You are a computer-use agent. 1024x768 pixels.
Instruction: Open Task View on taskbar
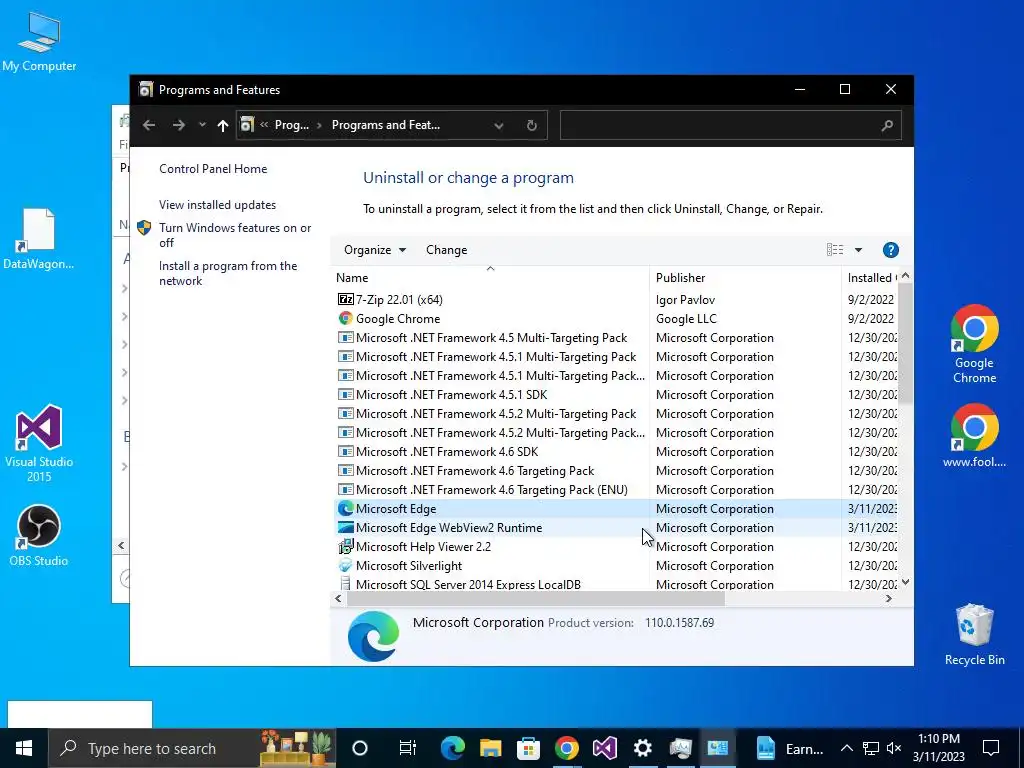point(408,748)
